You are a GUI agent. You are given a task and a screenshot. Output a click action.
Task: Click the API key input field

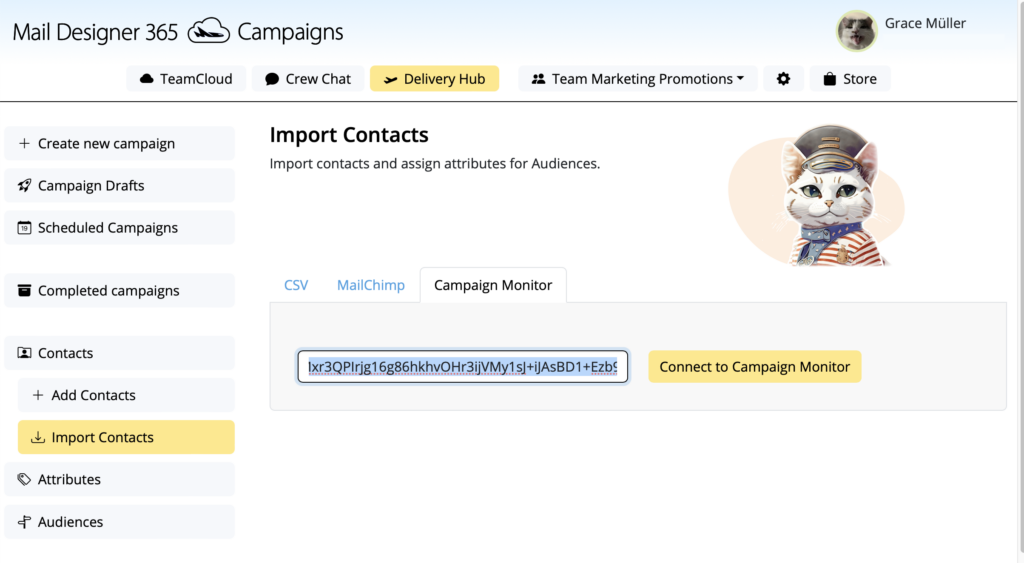coord(462,366)
